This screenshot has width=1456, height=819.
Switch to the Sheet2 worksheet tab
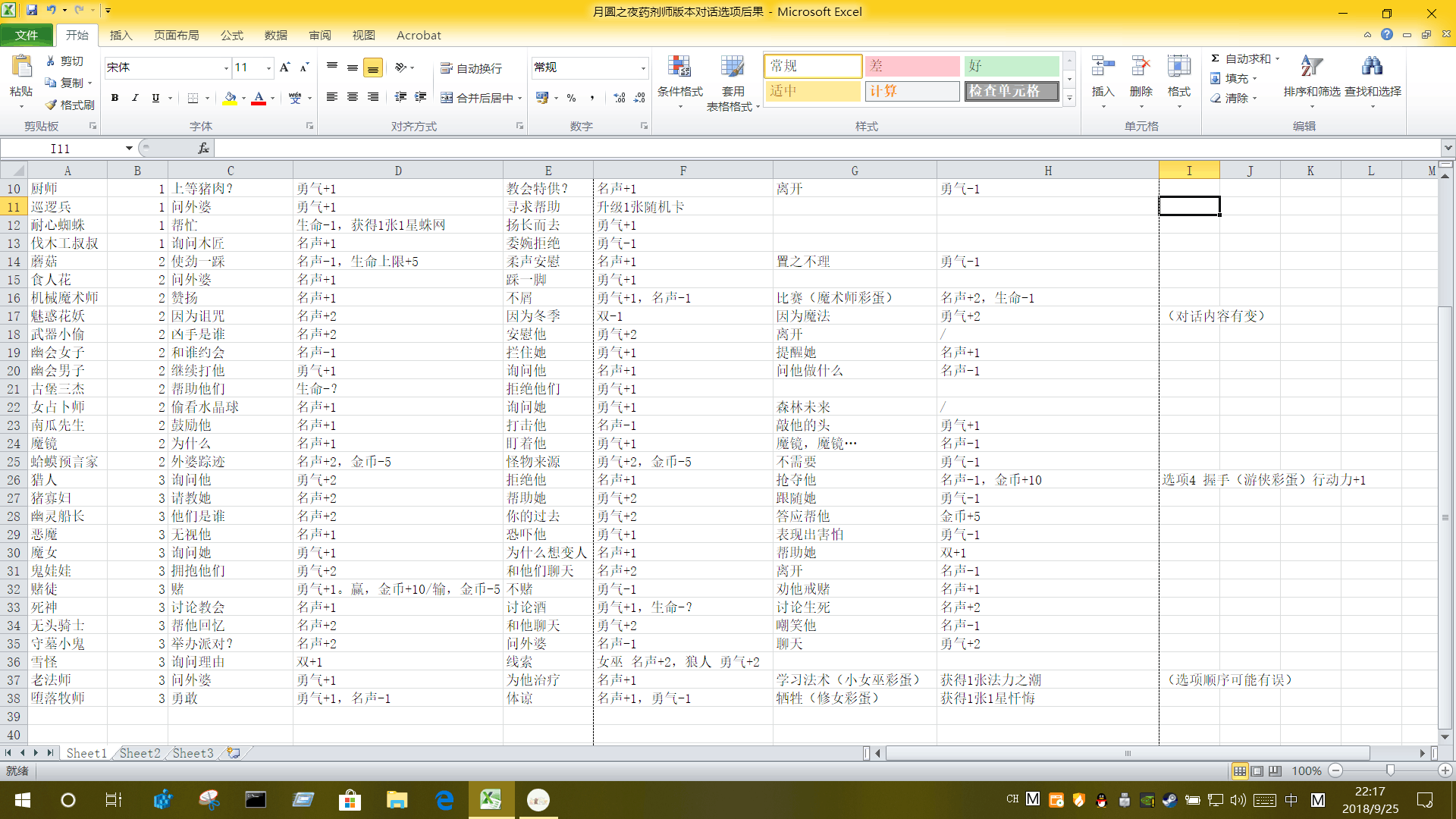(140, 753)
